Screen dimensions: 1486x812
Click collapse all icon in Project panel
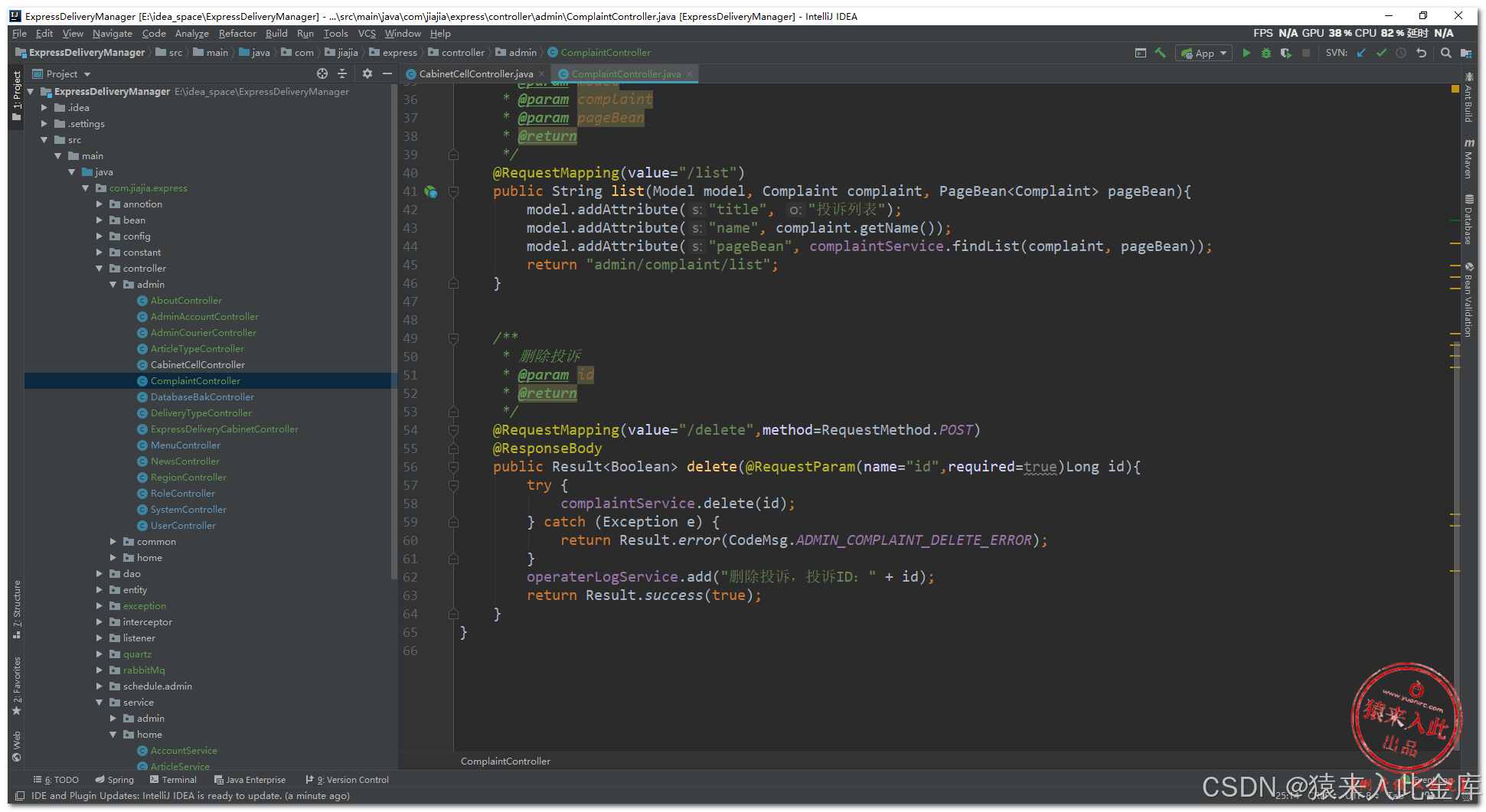click(342, 73)
